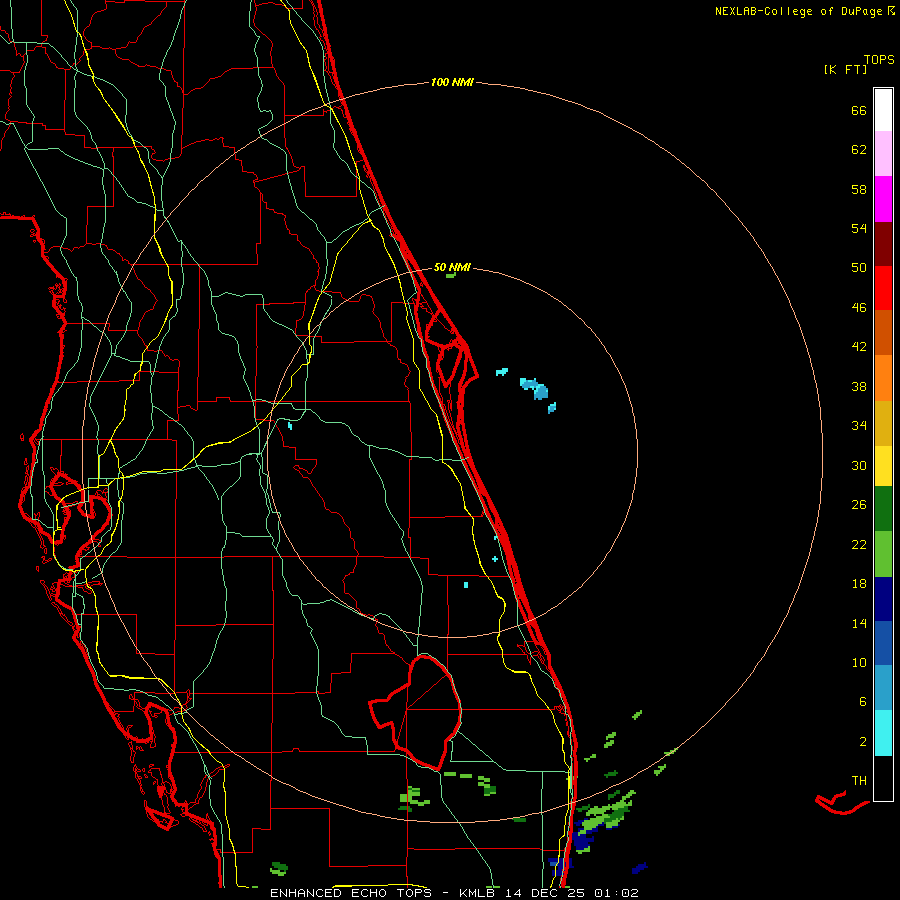Select the dark green legend swatch
The height and width of the screenshot is (900, 900).
(x=883, y=509)
